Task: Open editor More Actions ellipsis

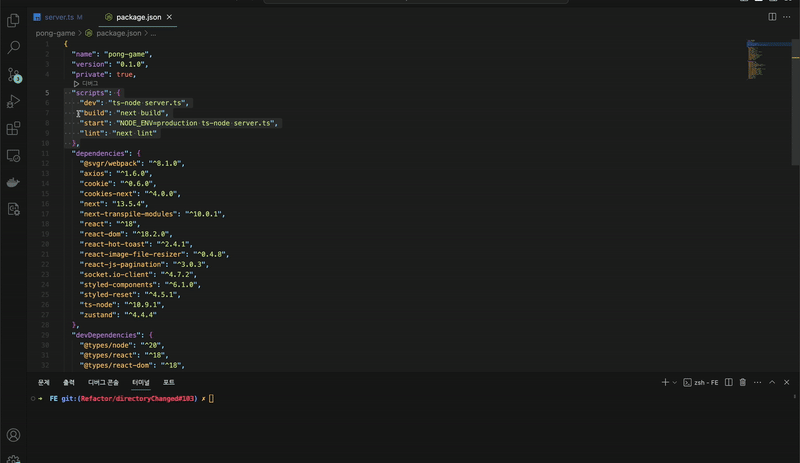Action: 787,17
